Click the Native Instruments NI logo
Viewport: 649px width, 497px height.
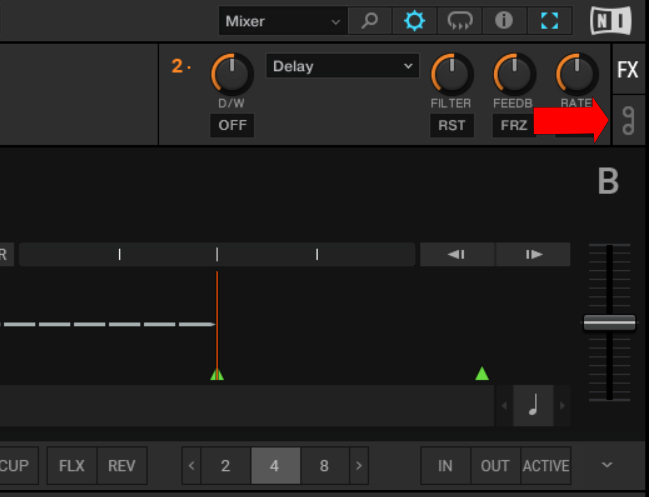(611, 20)
